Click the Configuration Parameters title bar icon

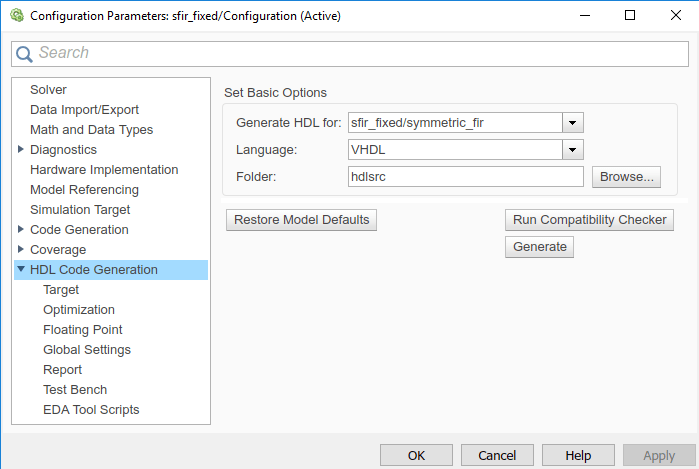click(x=14, y=15)
